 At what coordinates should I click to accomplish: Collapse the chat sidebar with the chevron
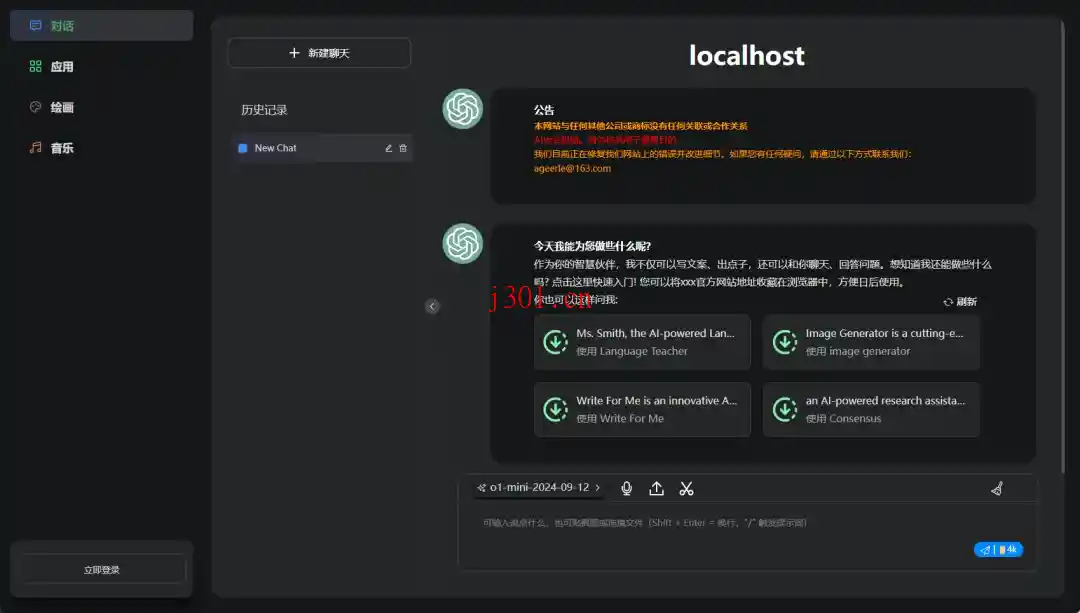[x=432, y=306]
